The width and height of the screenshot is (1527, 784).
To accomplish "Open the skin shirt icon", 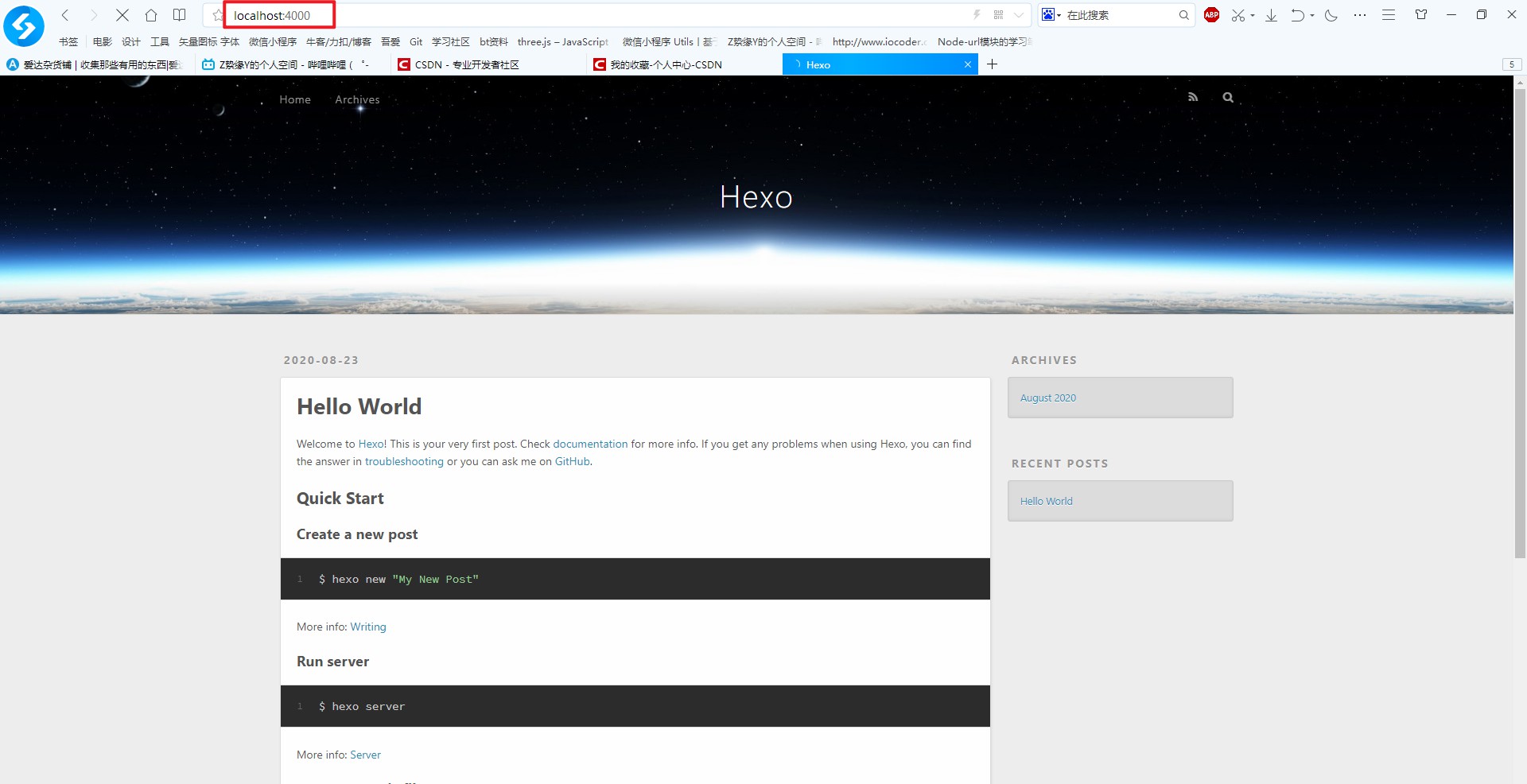I will tap(1421, 14).
